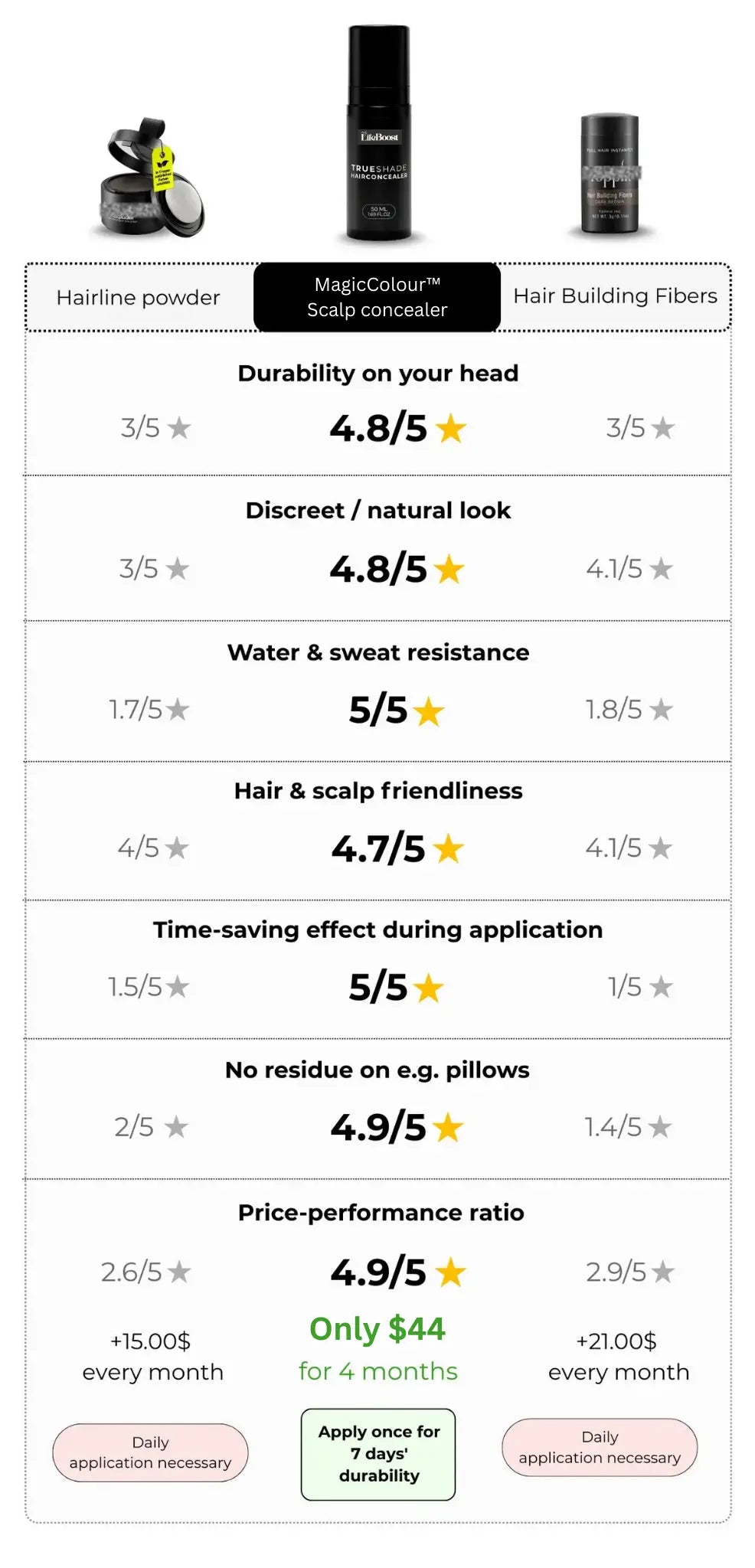The width and height of the screenshot is (755, 1568).
Task: Select the MagicColour Scalp concealer header
Action: pyautogui.click(x=377, y=297)
